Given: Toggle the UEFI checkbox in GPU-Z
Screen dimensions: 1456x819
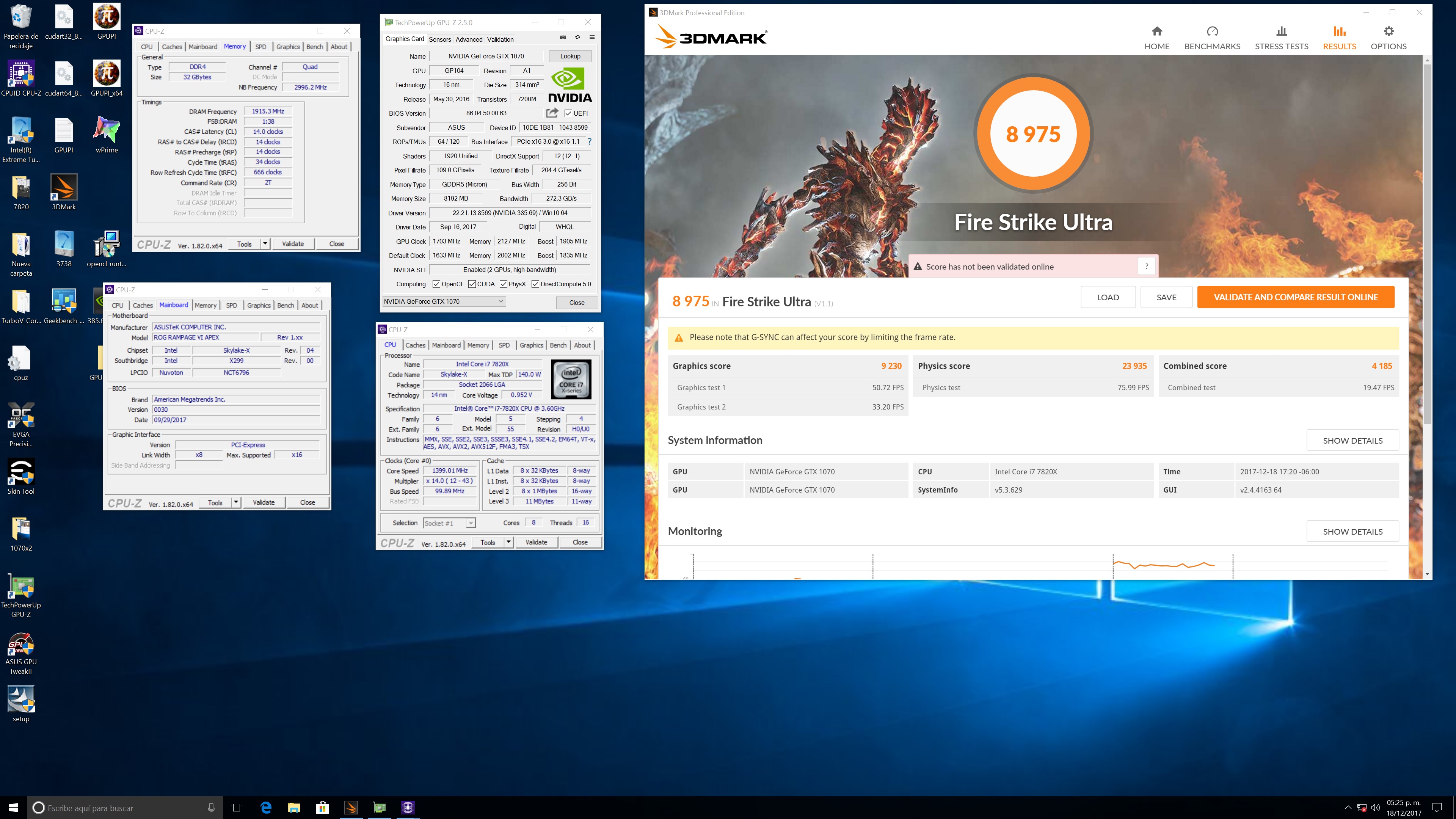Looking at the screenshot, I should (x=568, y=113).
